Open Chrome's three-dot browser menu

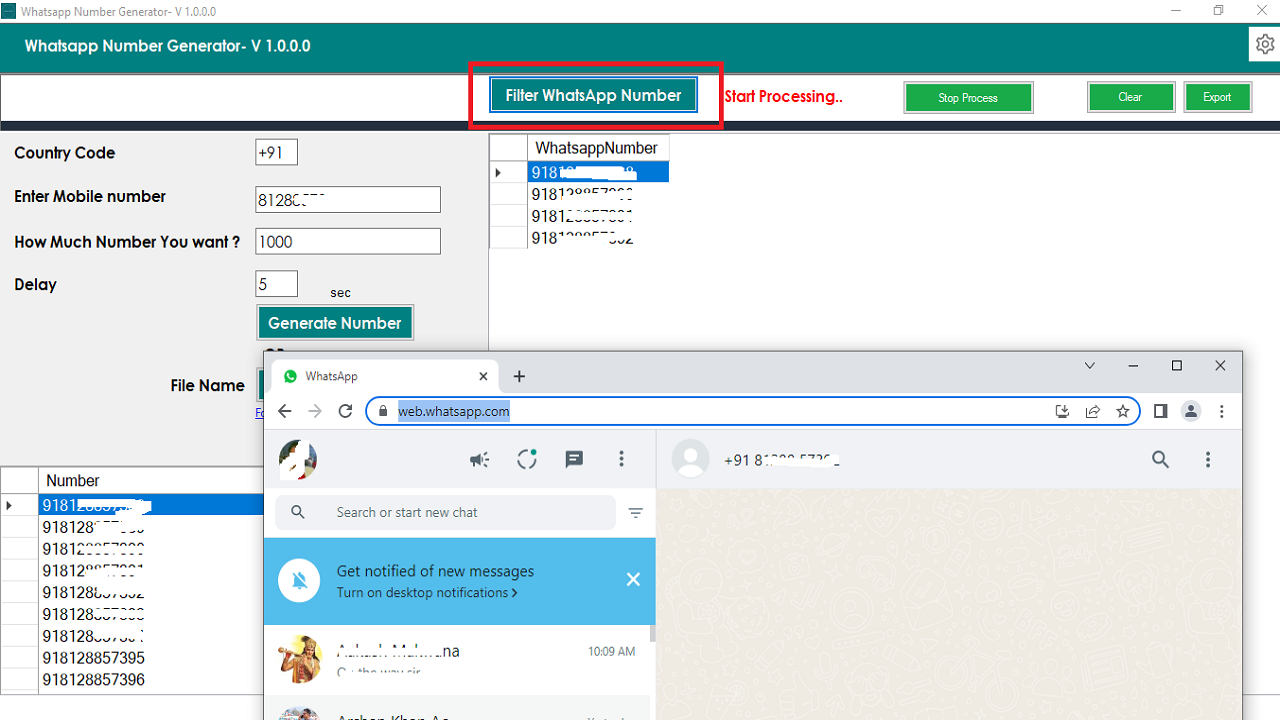(x=1221, y=411)
